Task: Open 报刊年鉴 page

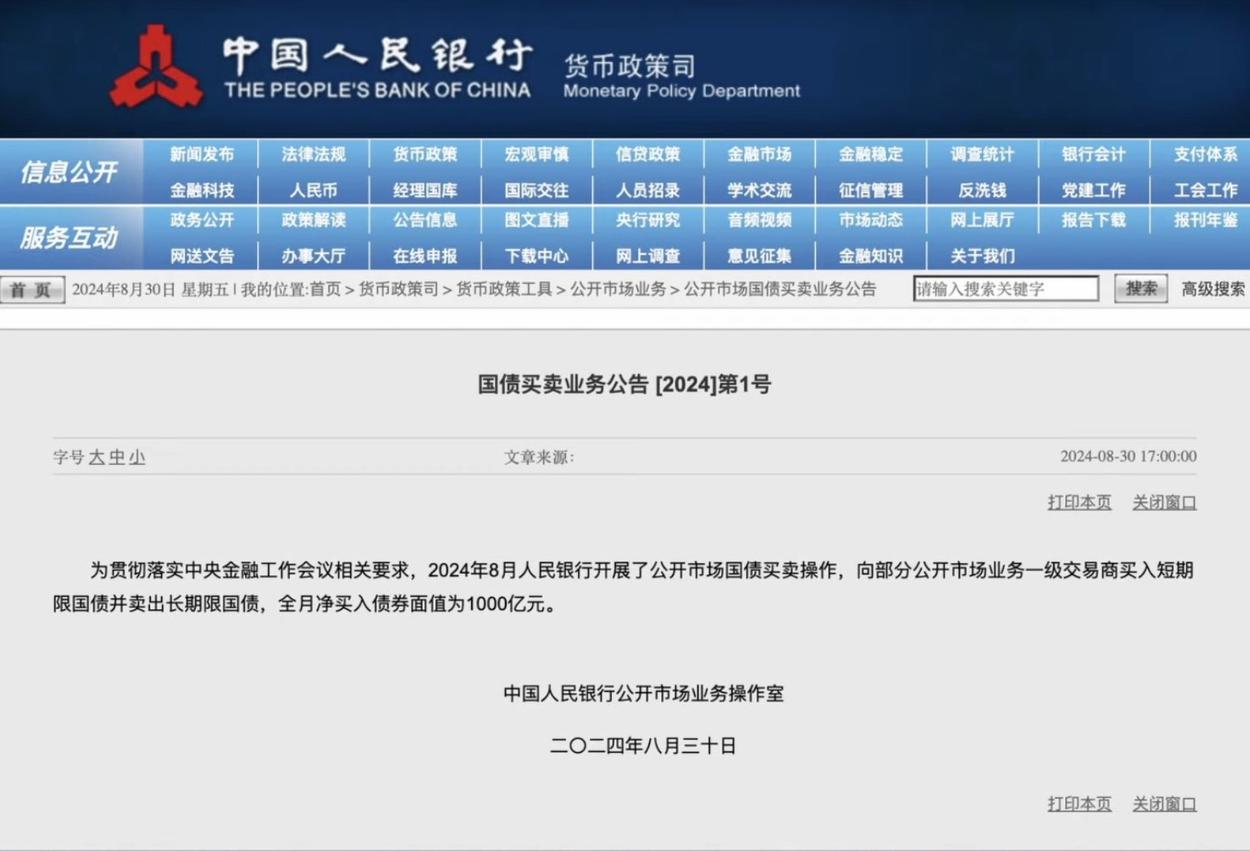Action: 1206,220
